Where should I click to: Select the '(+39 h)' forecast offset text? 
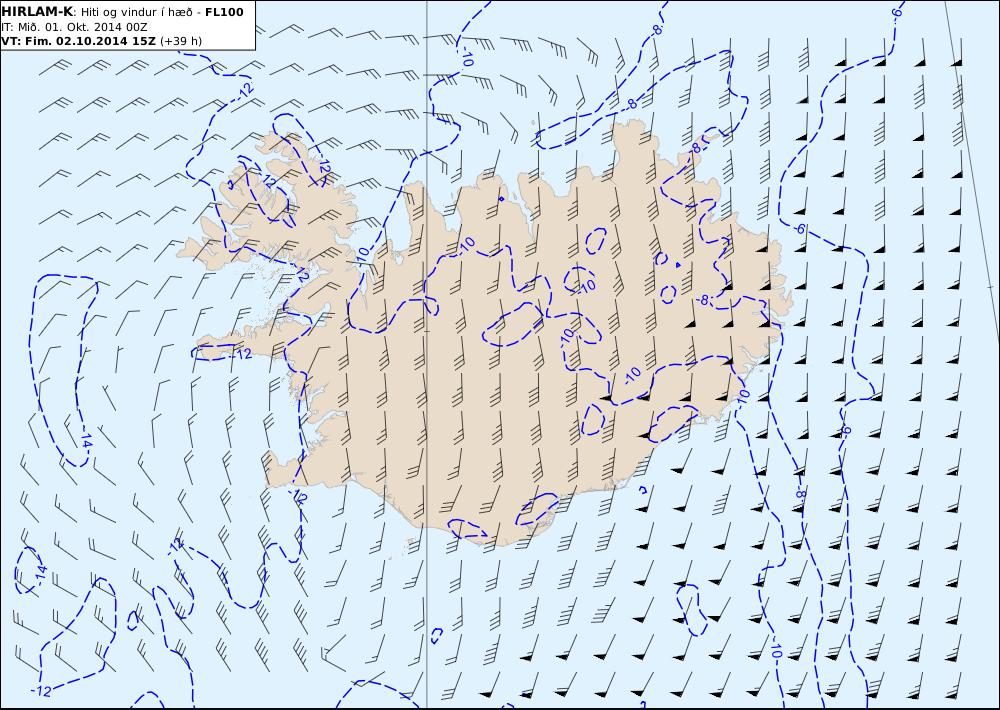point(181,41)
